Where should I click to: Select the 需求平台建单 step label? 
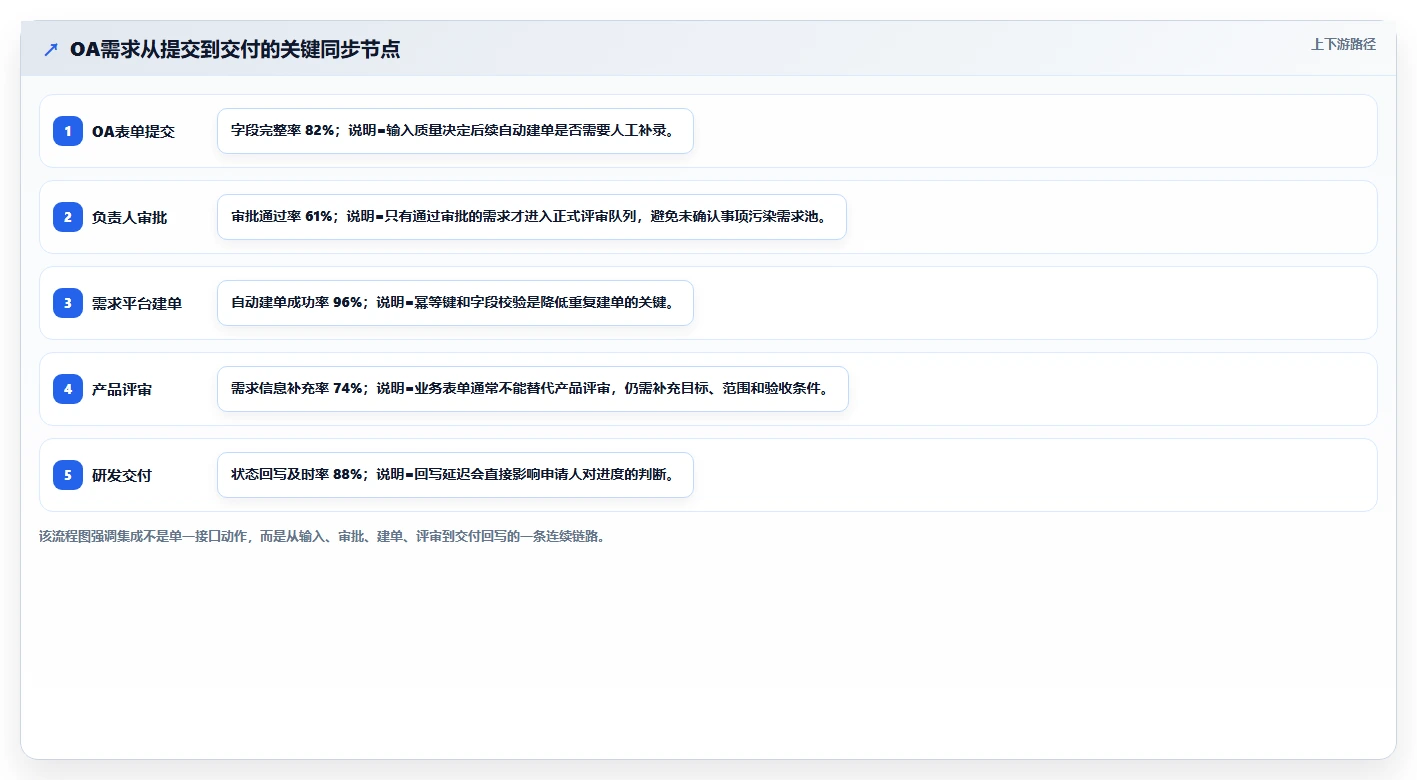(x=137, y=303)
